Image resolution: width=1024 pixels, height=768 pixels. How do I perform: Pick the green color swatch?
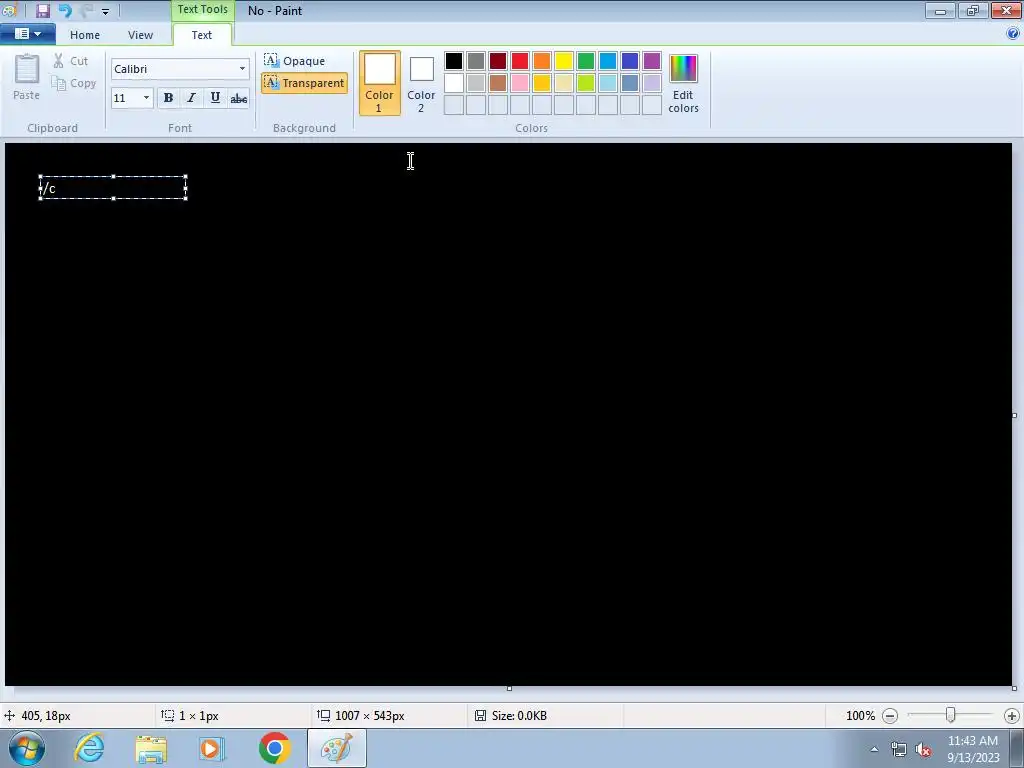click(x=586, y=61)
